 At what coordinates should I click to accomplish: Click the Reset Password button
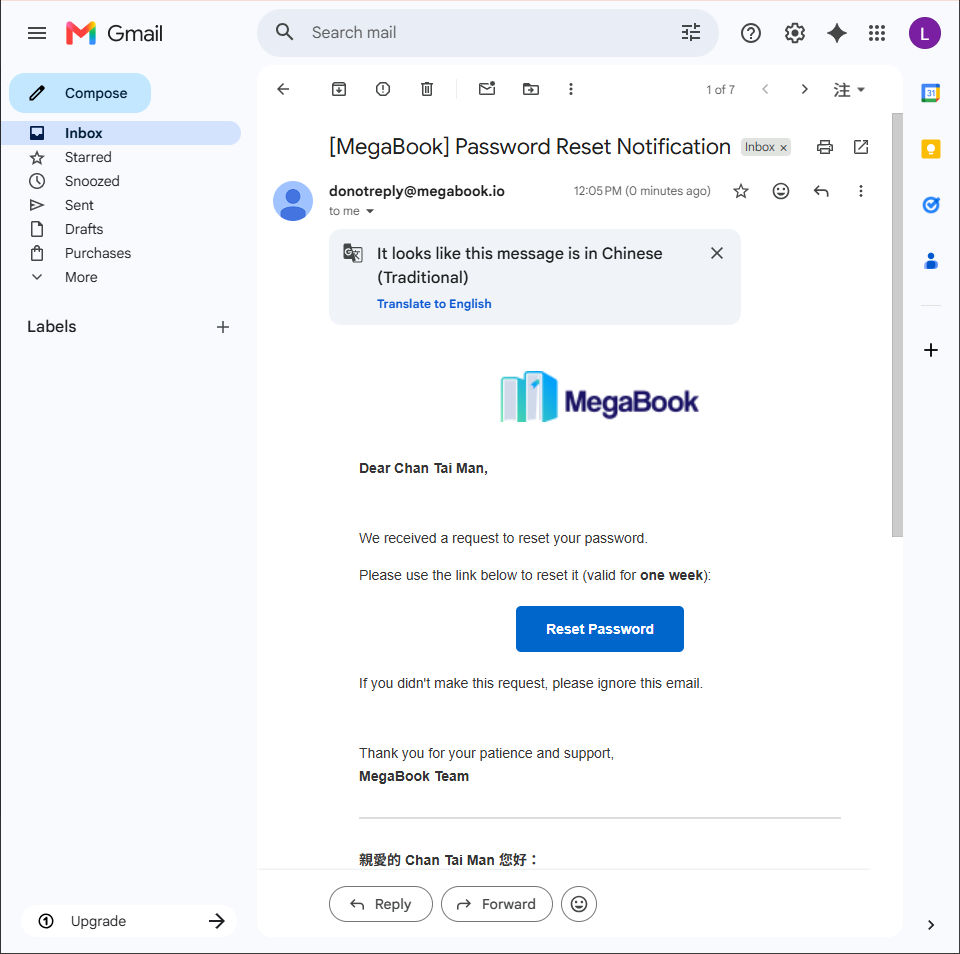(x=599, y=629)
